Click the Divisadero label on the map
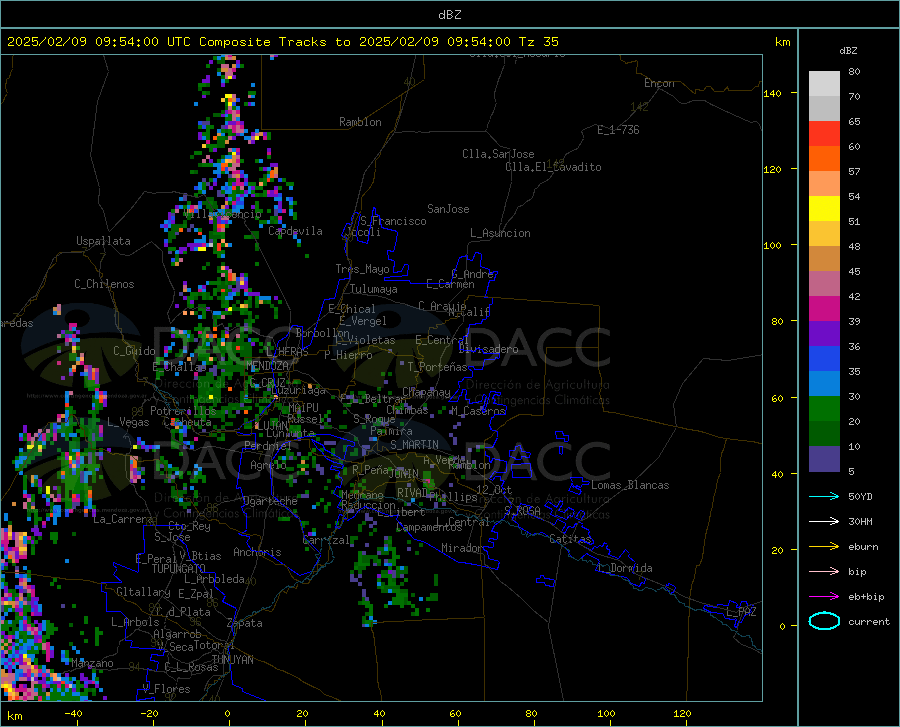 [x=488, y=349]
